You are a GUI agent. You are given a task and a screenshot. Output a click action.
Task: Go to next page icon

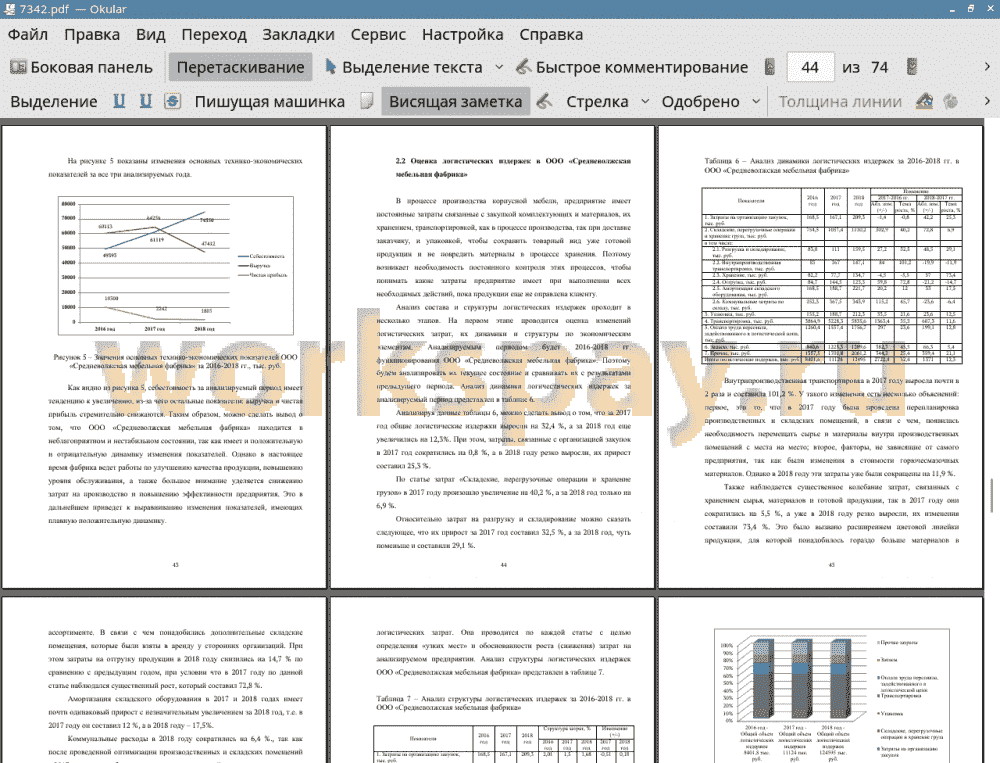point(912,67)
